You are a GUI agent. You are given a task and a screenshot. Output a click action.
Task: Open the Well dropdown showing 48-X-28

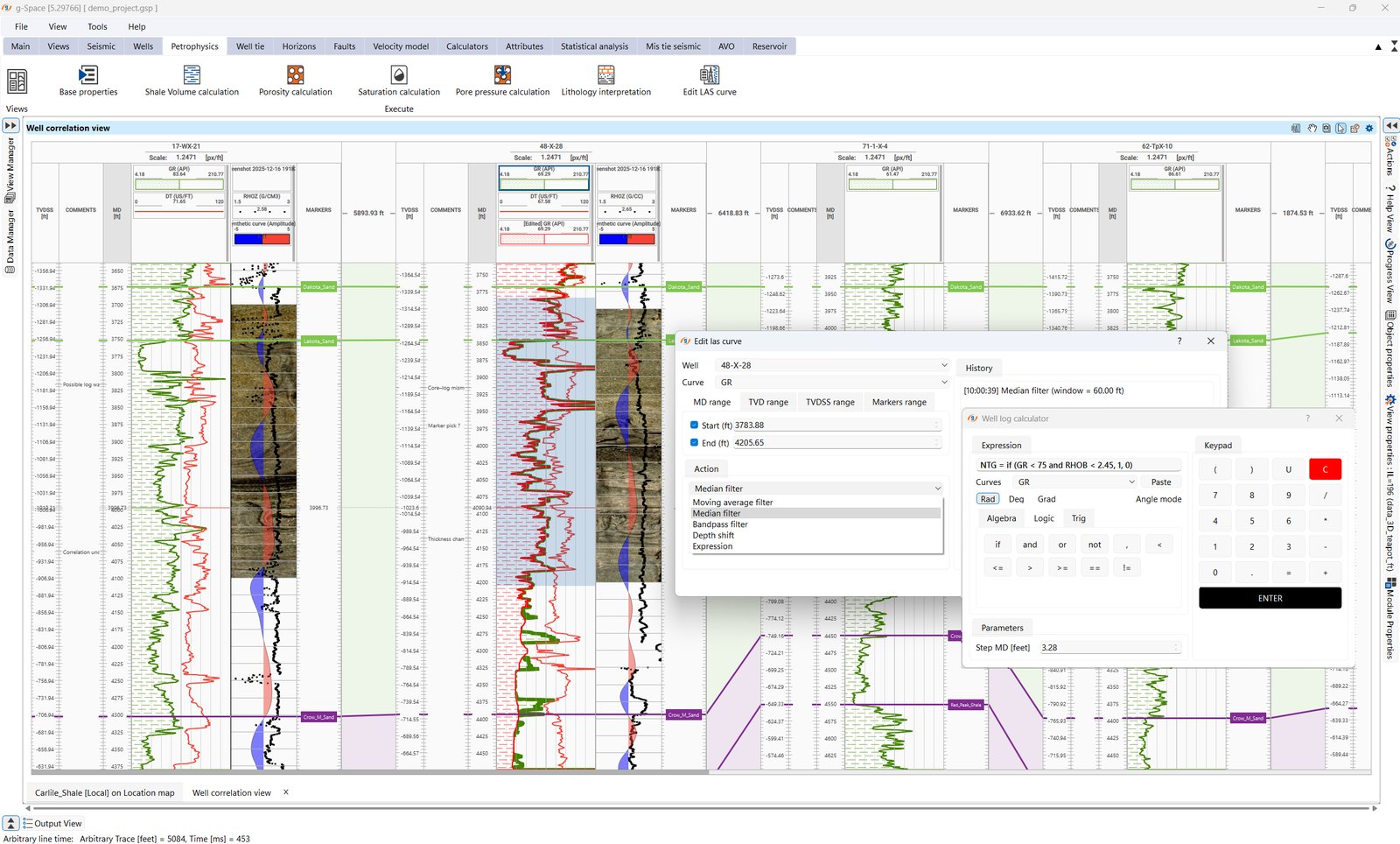point(832,365)
